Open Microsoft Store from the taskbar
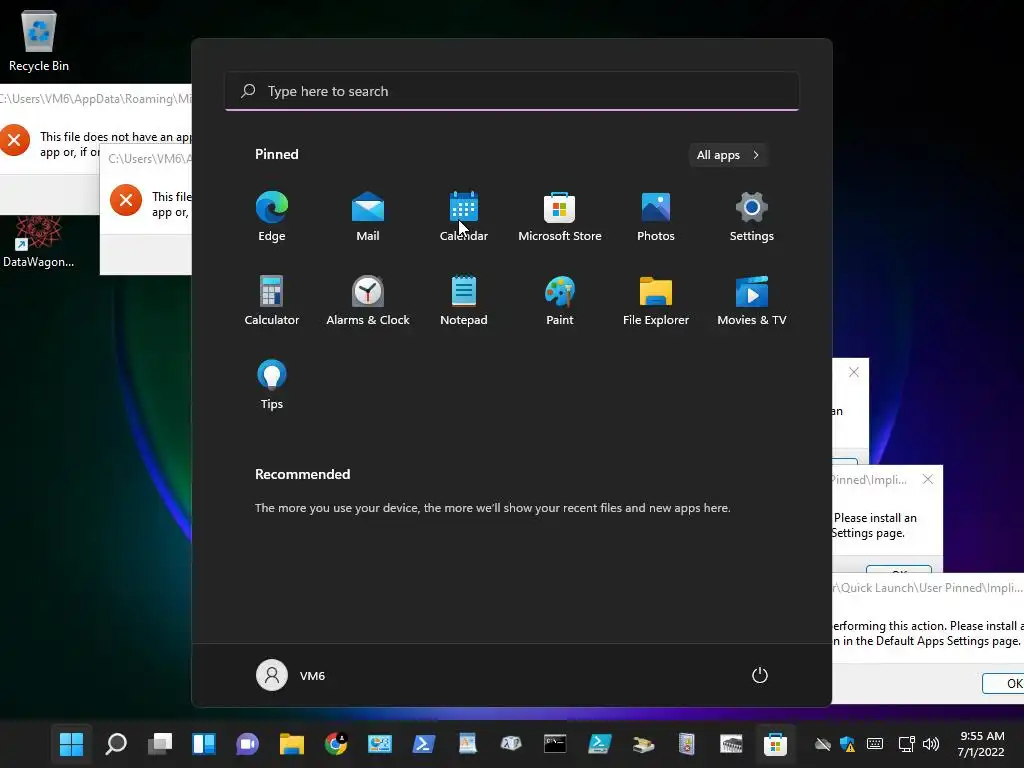This screenshot has width=1024, height=768. 775,744
